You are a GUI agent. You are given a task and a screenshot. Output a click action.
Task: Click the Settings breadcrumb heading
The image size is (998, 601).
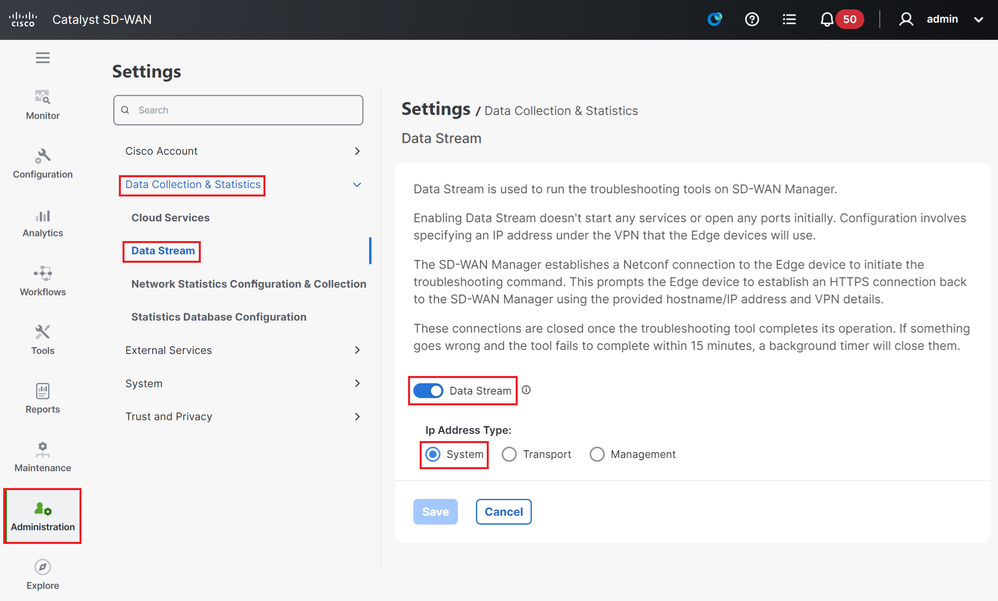pos(436,109)
